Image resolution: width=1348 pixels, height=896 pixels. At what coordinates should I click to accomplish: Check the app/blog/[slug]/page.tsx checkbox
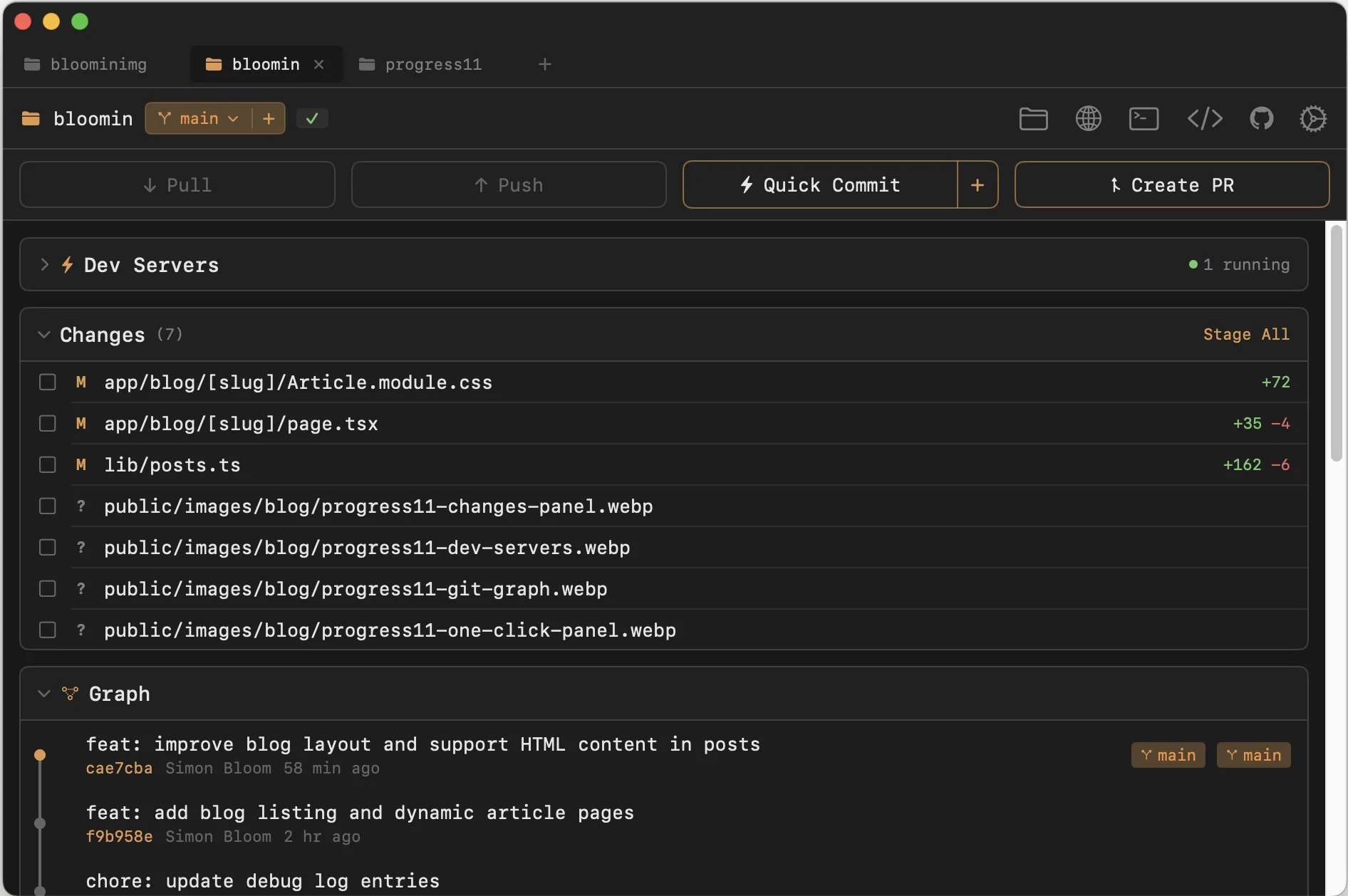pyautogui.click(x=48, y=423)
